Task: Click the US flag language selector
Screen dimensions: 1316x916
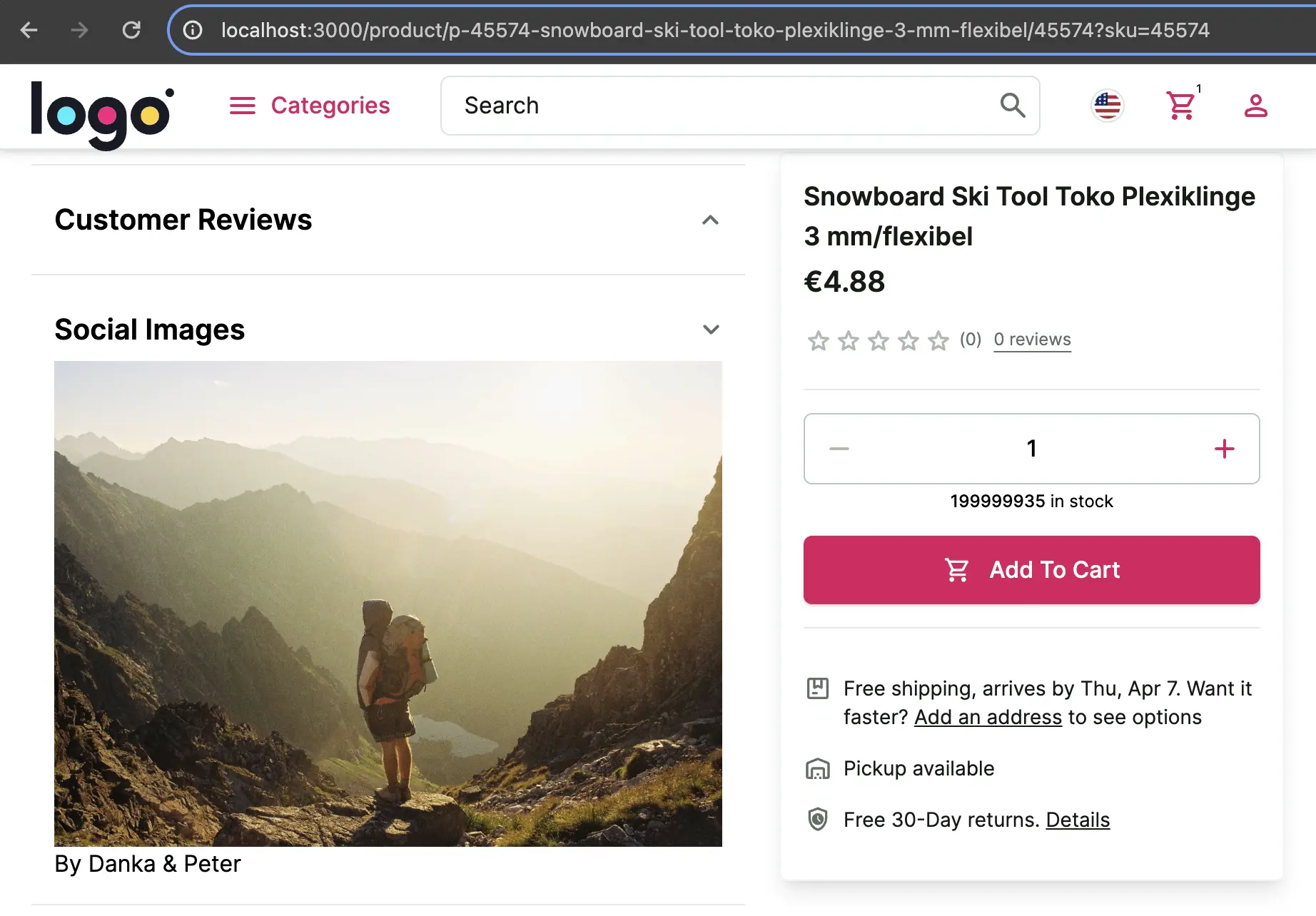Action: [1107, 106]
